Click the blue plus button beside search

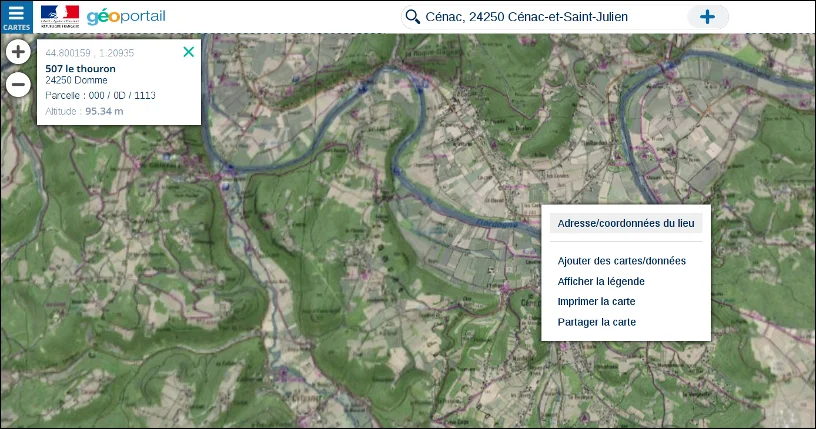707,17
